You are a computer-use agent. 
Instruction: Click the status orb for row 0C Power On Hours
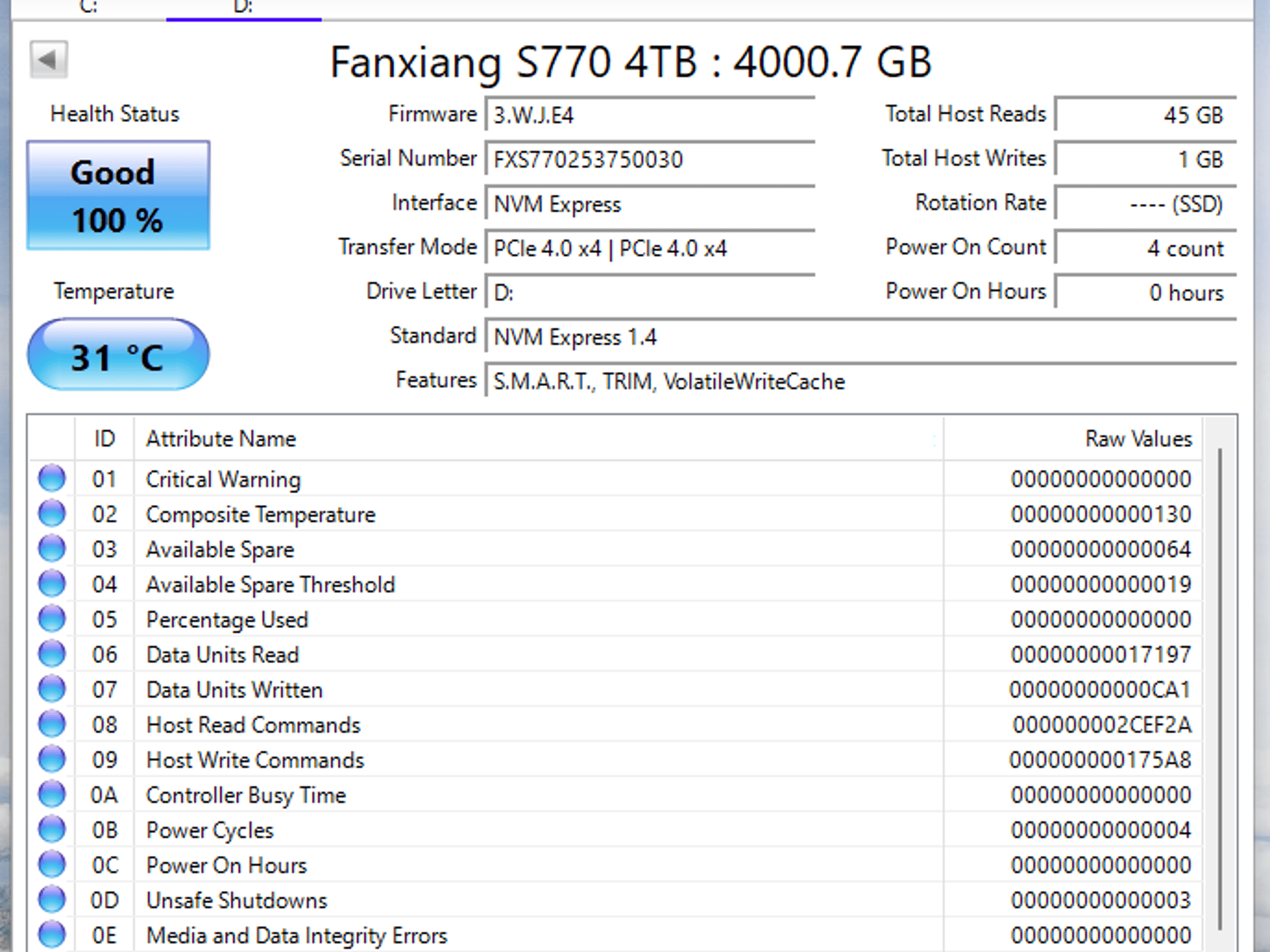[x=51, y=865]
